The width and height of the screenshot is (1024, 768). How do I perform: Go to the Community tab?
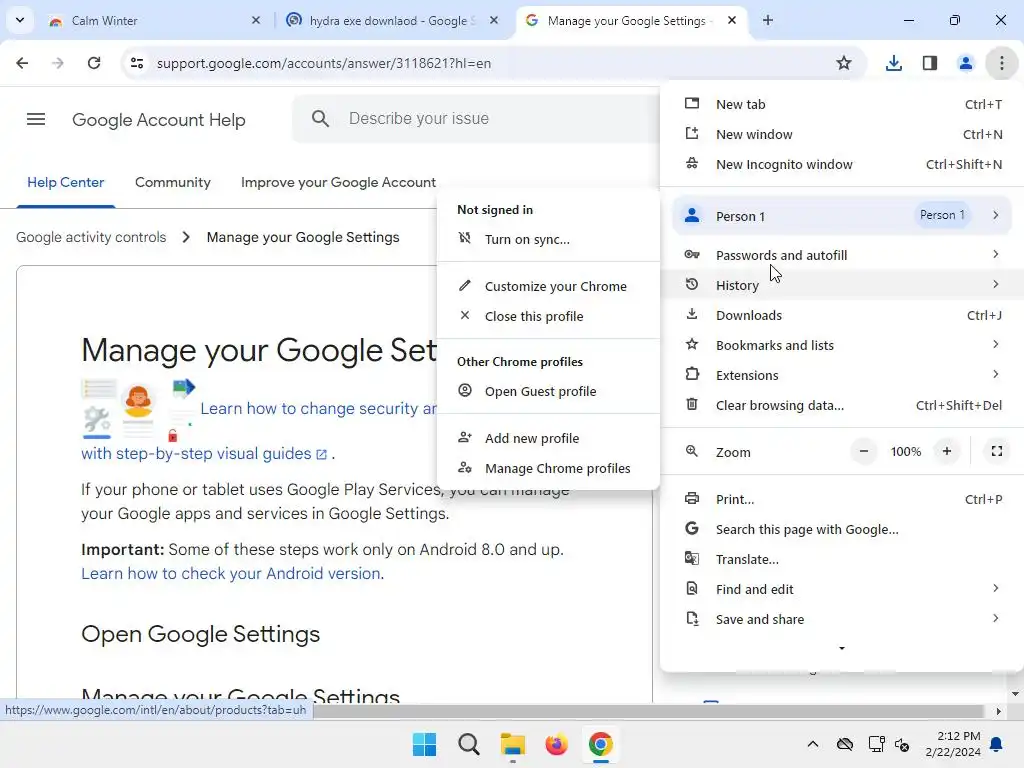[x=172, y=182]
